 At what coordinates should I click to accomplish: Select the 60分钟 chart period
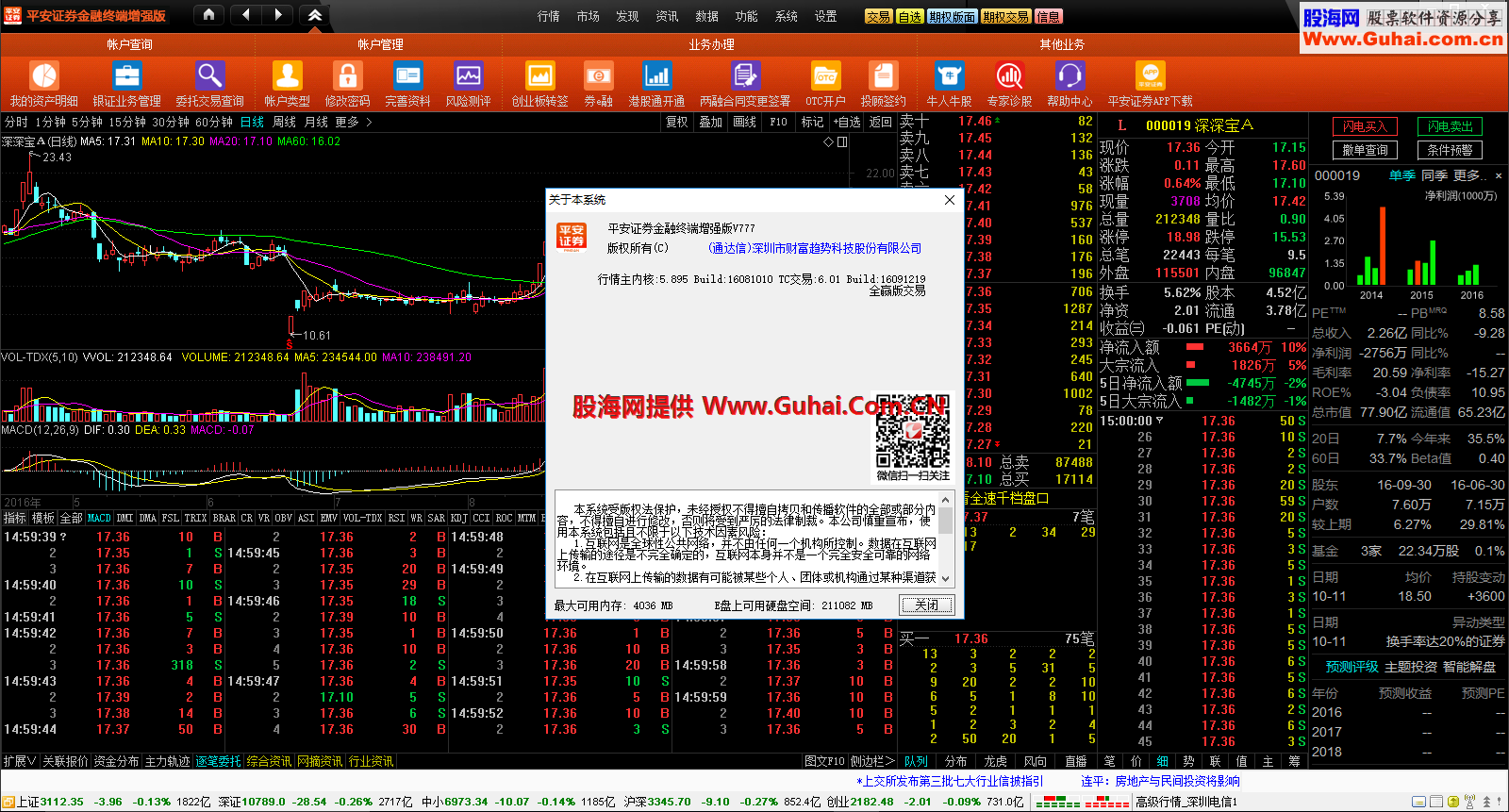coord(214,122)
